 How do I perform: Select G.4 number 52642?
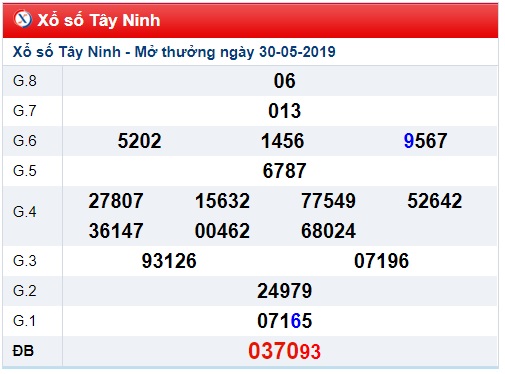click(x=435, y=201)
